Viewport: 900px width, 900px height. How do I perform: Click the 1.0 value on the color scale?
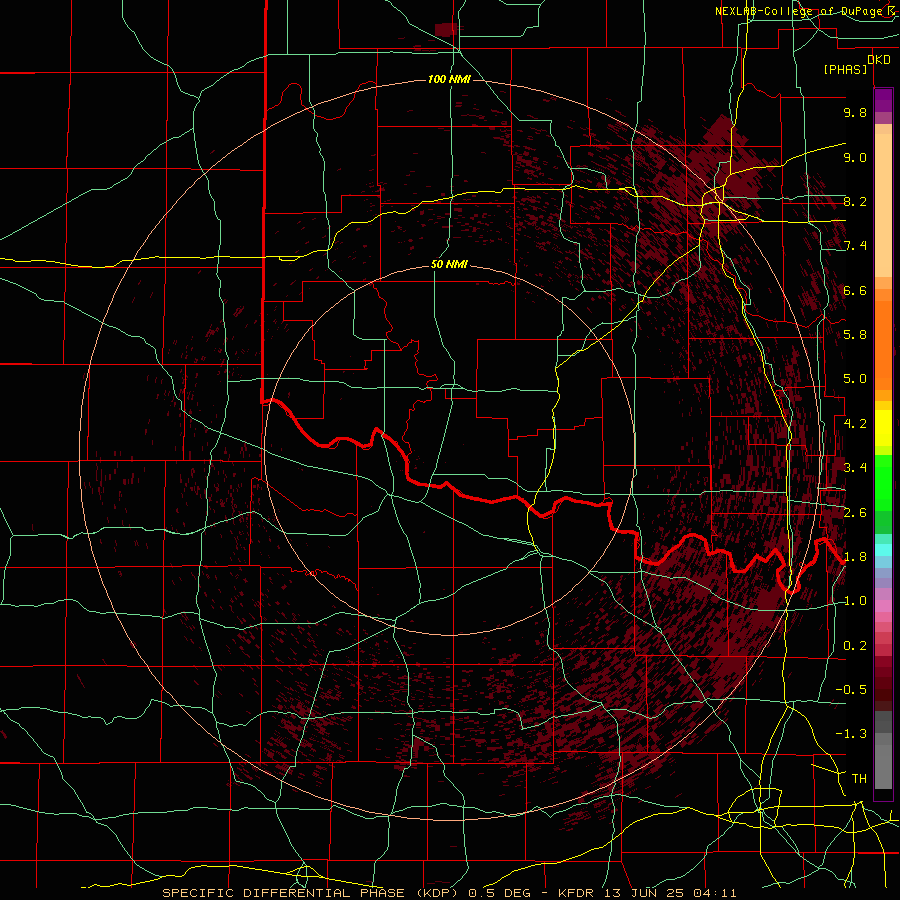tap(855, 601)
